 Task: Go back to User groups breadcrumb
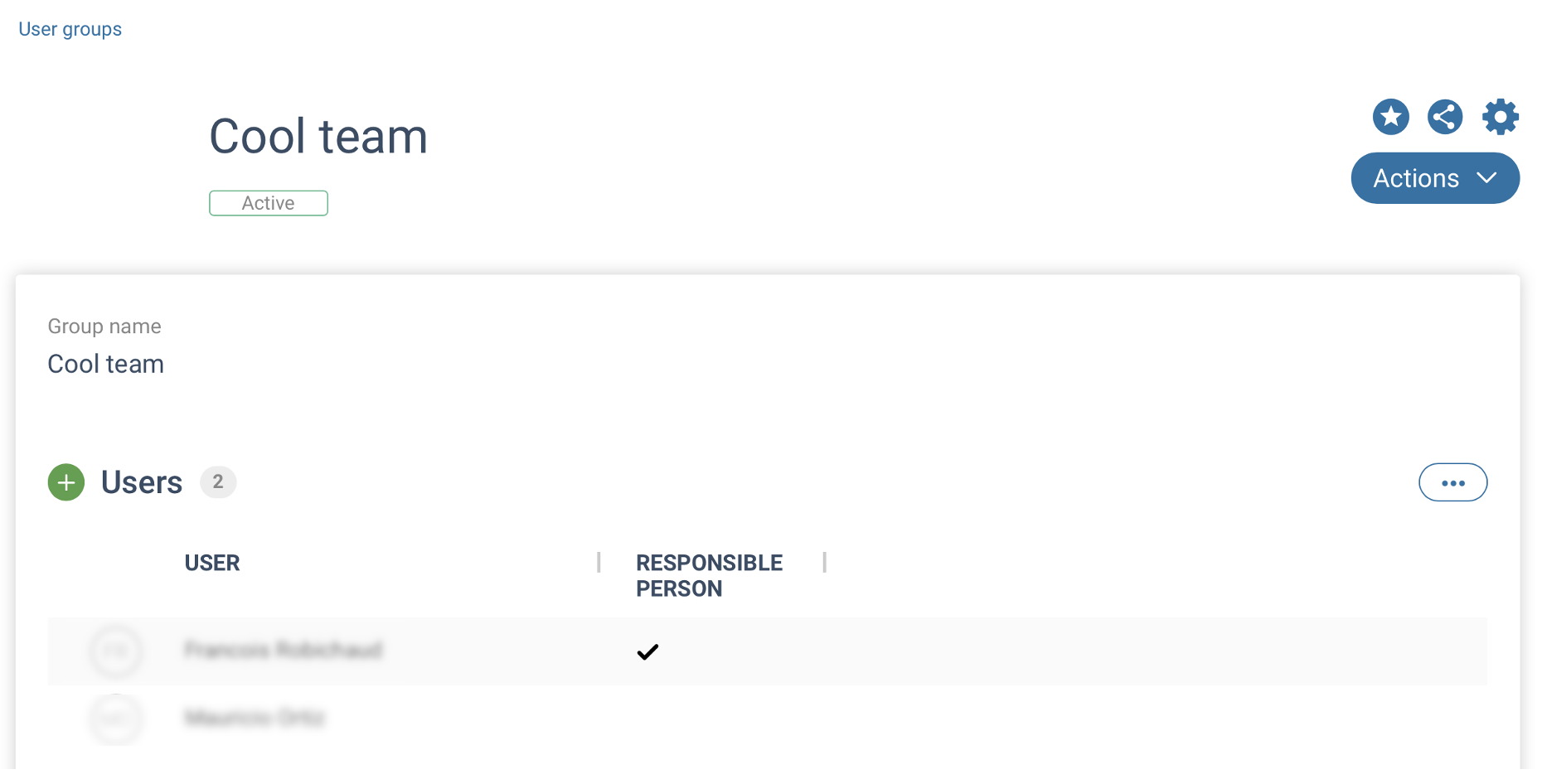(70, 29)
